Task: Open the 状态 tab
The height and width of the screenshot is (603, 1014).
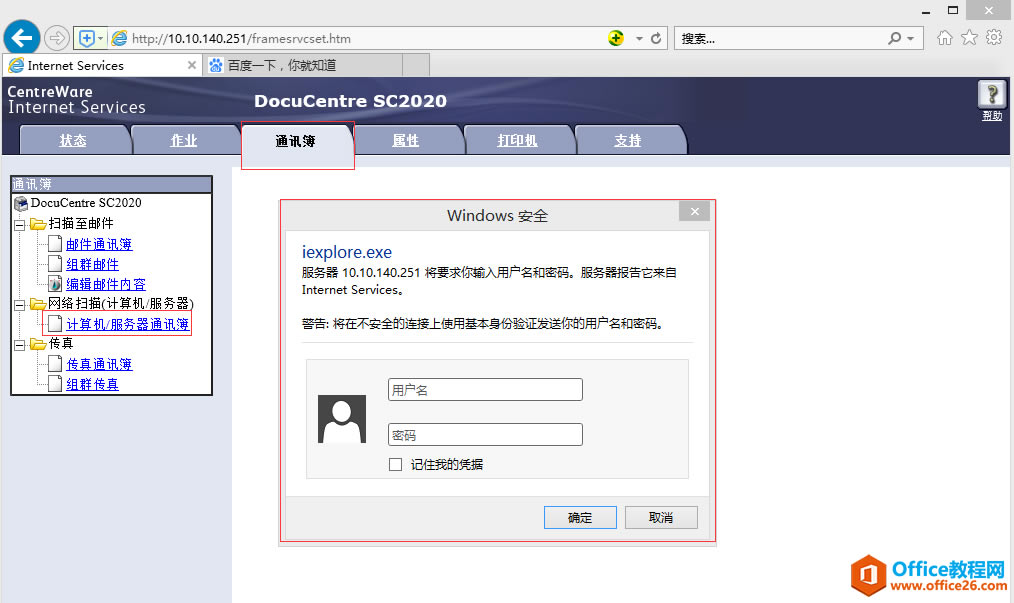Action: 73,140
